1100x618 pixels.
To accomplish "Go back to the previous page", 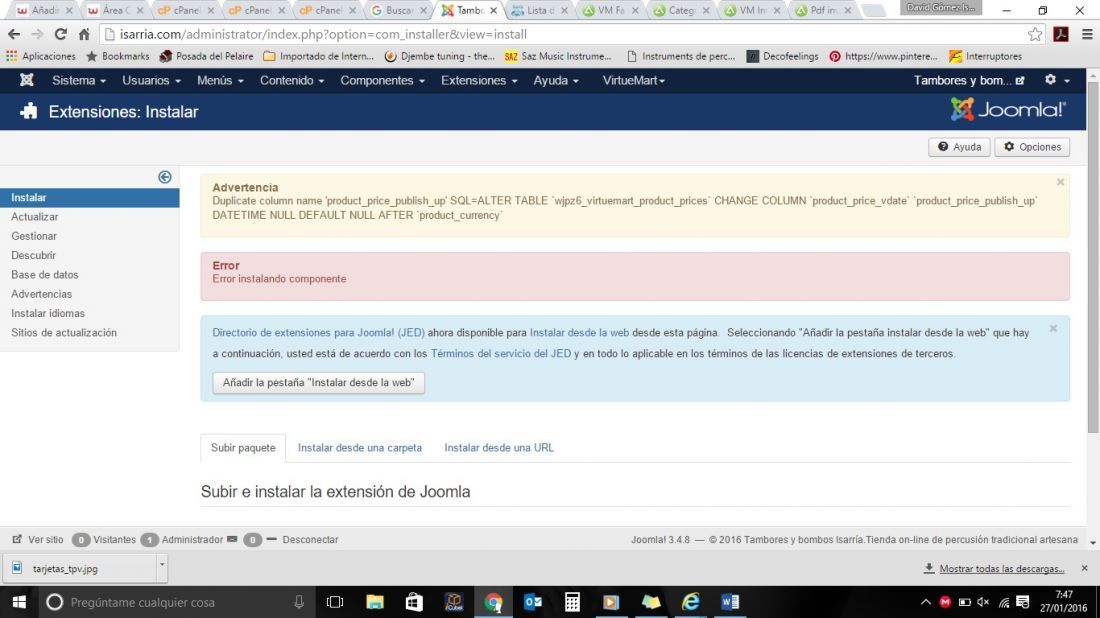I will pos(14,34).
